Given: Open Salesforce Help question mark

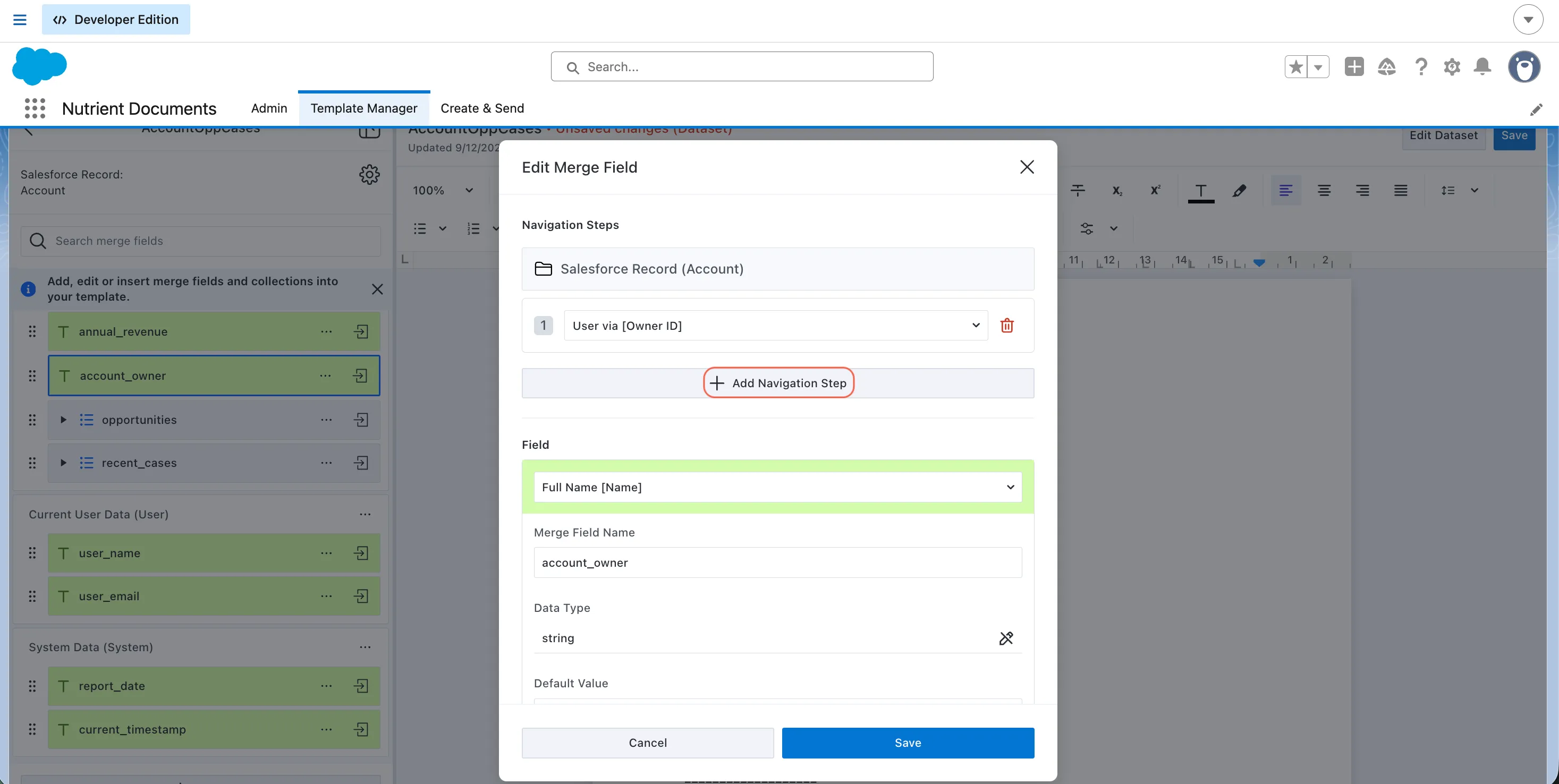Looking at the screenshot, I should pyautogui.click(x=1420, y=66).
